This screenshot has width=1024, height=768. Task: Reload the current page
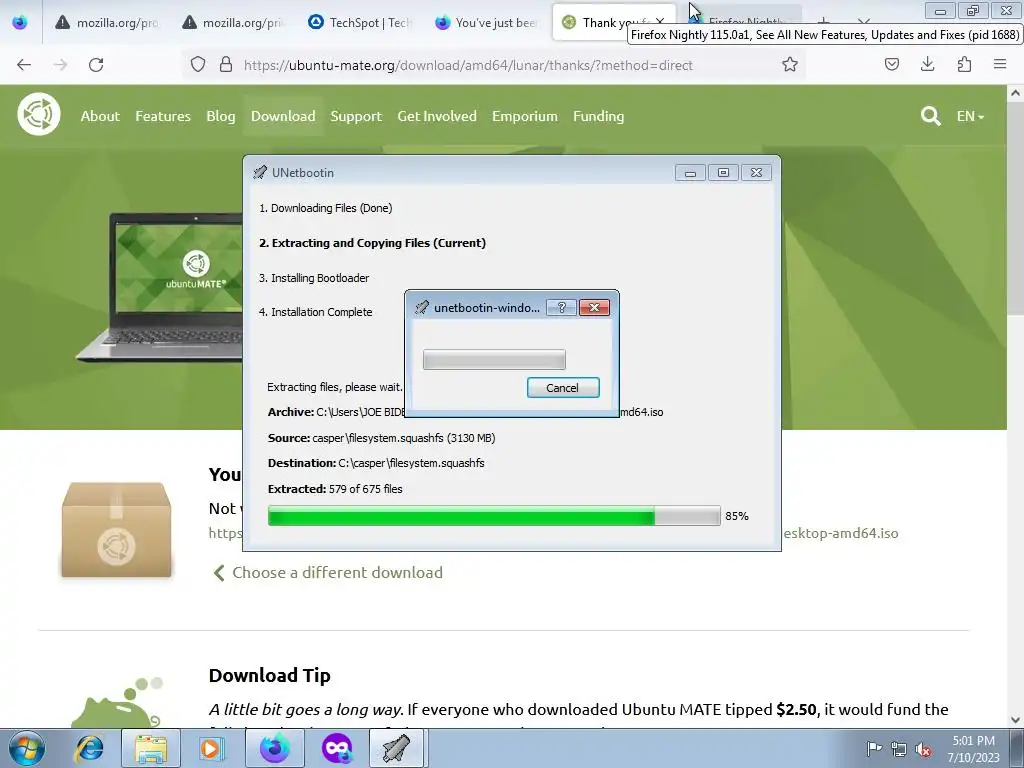point(96,65)
